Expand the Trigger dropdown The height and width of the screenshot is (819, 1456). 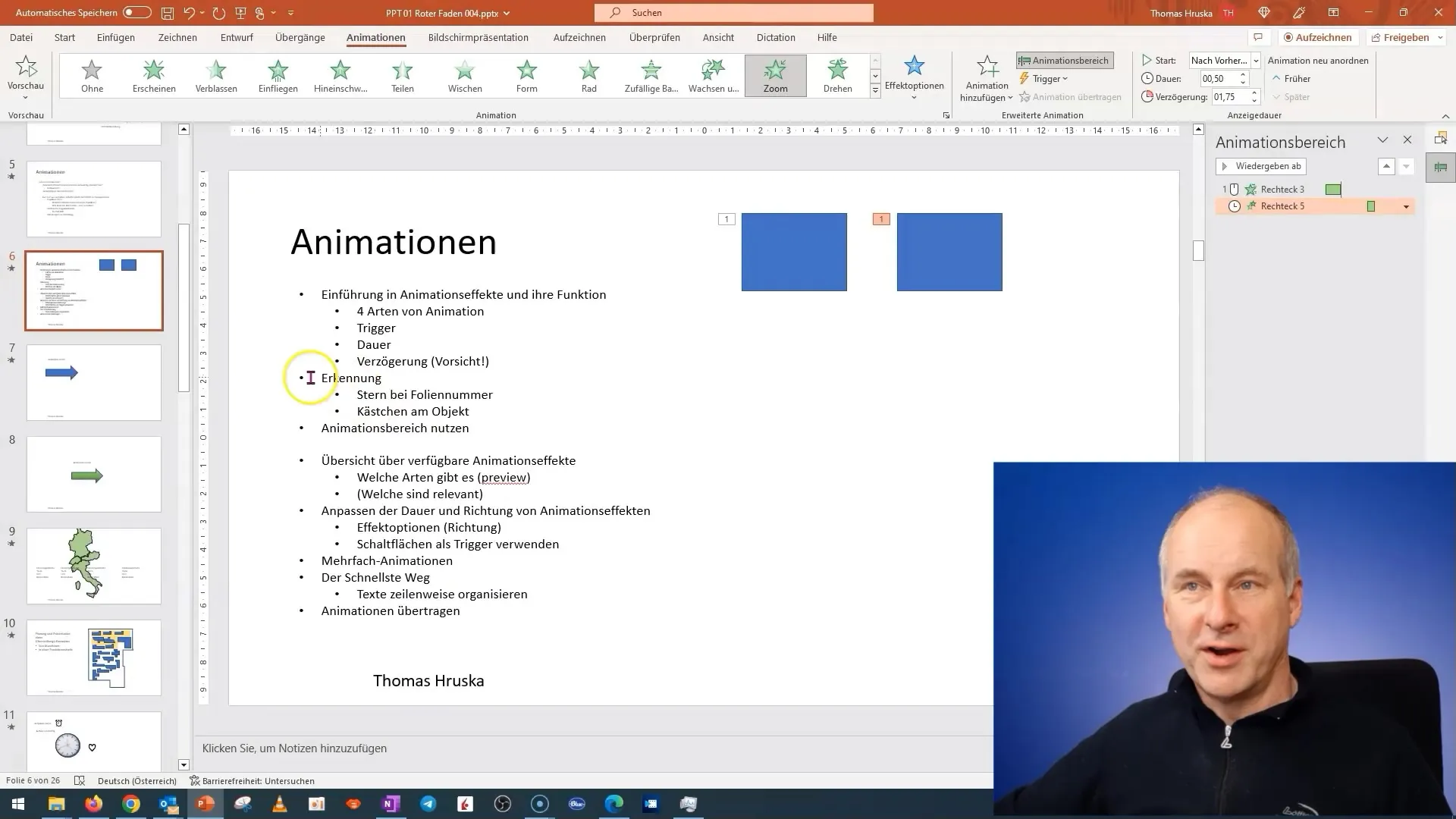tap(1045, 79)
